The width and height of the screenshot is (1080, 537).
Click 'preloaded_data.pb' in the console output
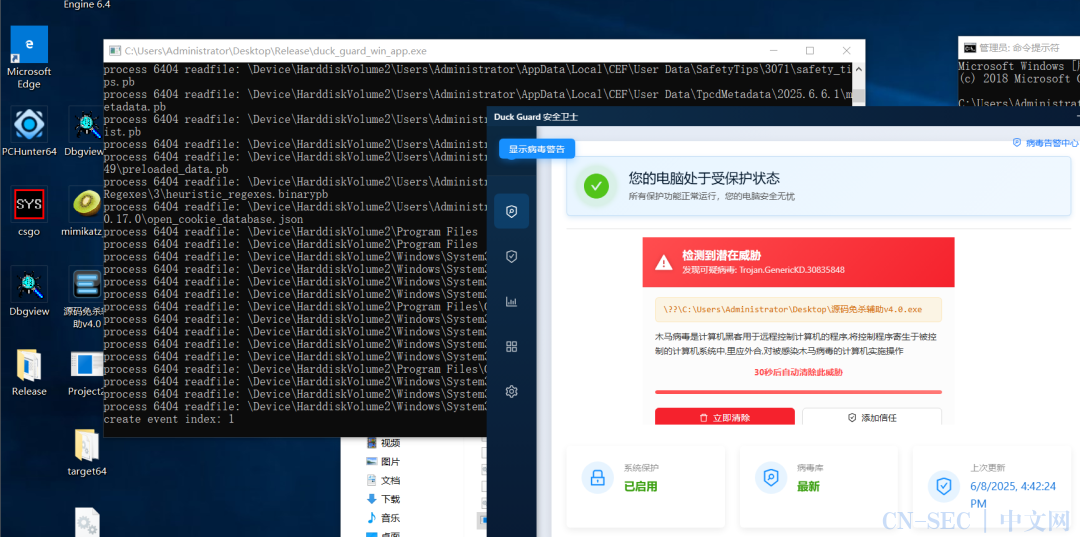pos(175,169)
